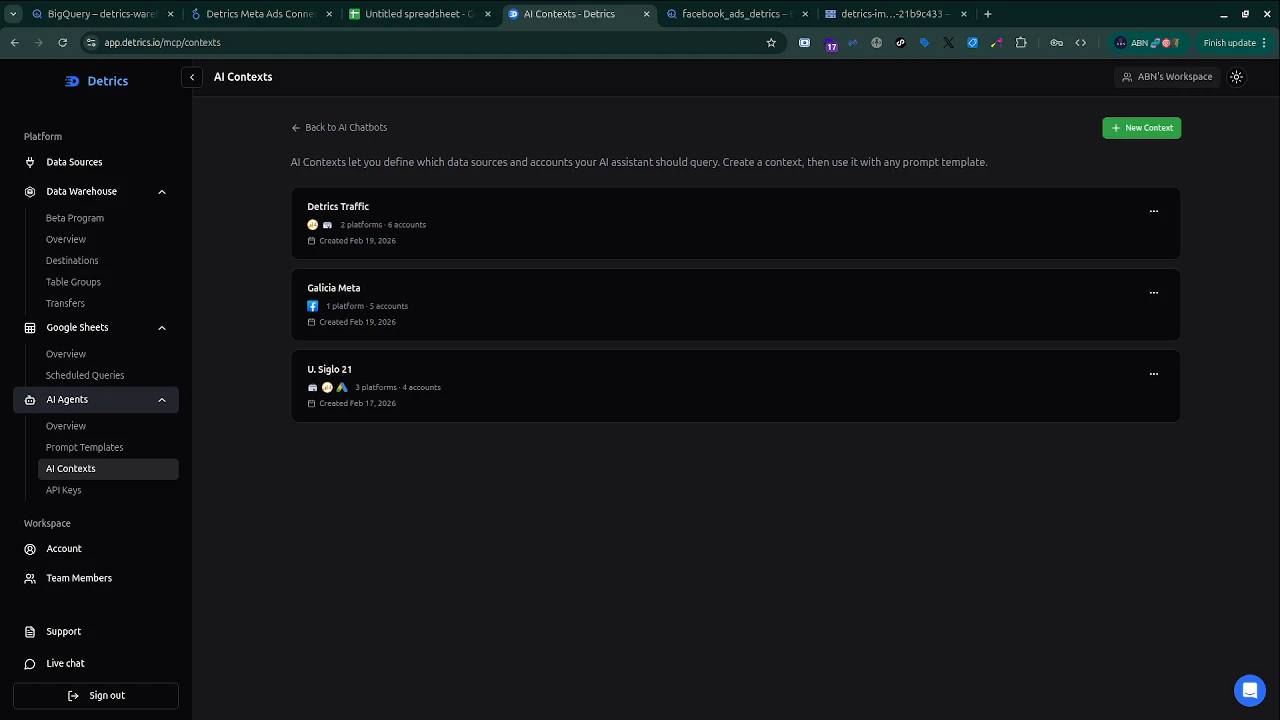Image resolution: width=1280 pixels, height=720 pixels.
Task: Toggle the light/dark theme icon
Action: pos(1237,77)
